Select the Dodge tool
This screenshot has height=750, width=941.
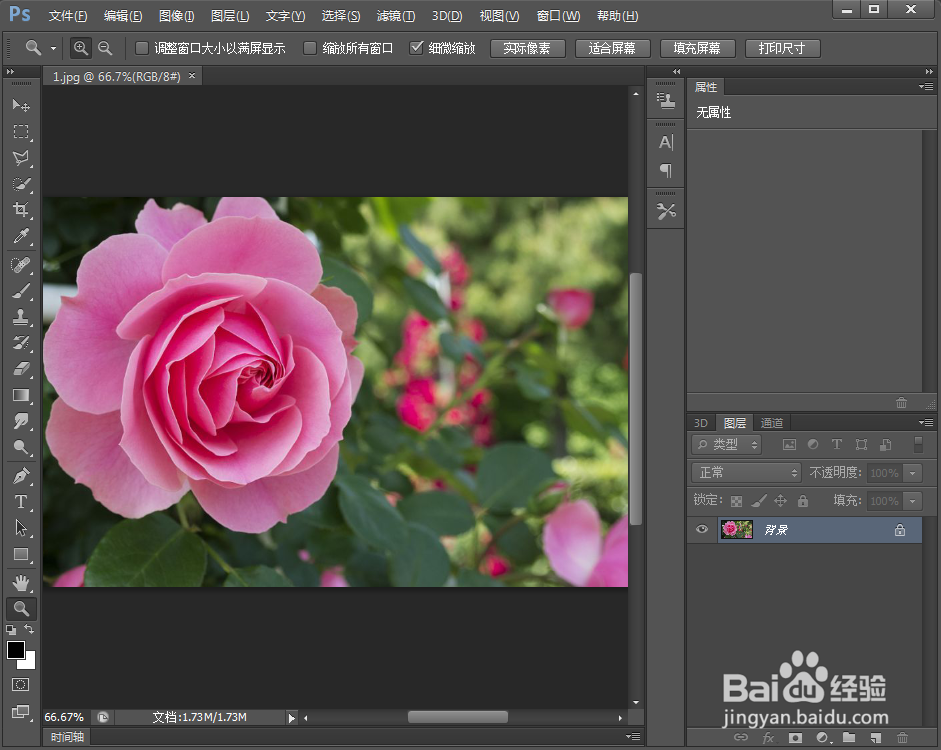click(x=21, y=447)
